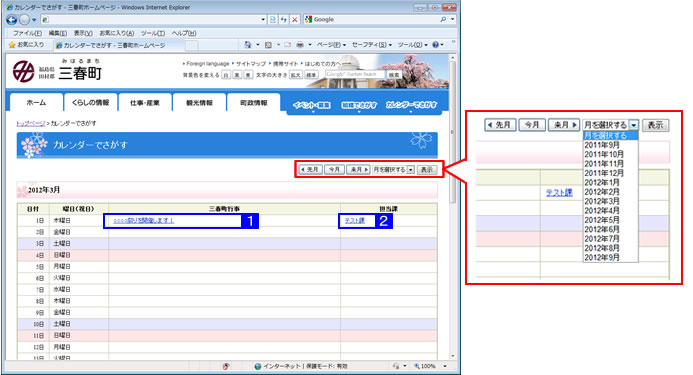The width and height of the screenshot is (693, 375).
Task: Expand the セーフティ(S) dropdown menu
Action: tap(372, 45)
